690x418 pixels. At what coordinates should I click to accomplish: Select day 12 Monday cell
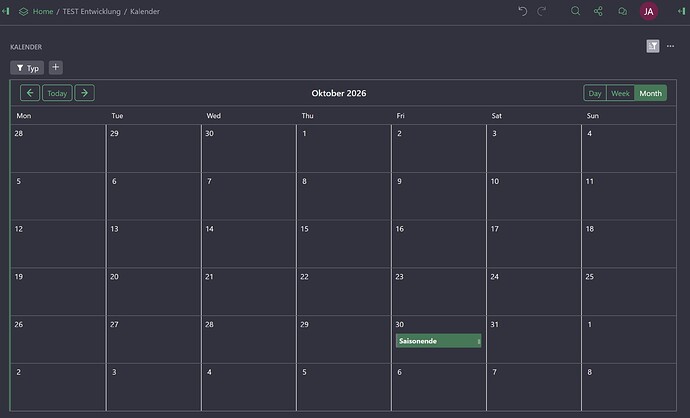click(58, 244)
